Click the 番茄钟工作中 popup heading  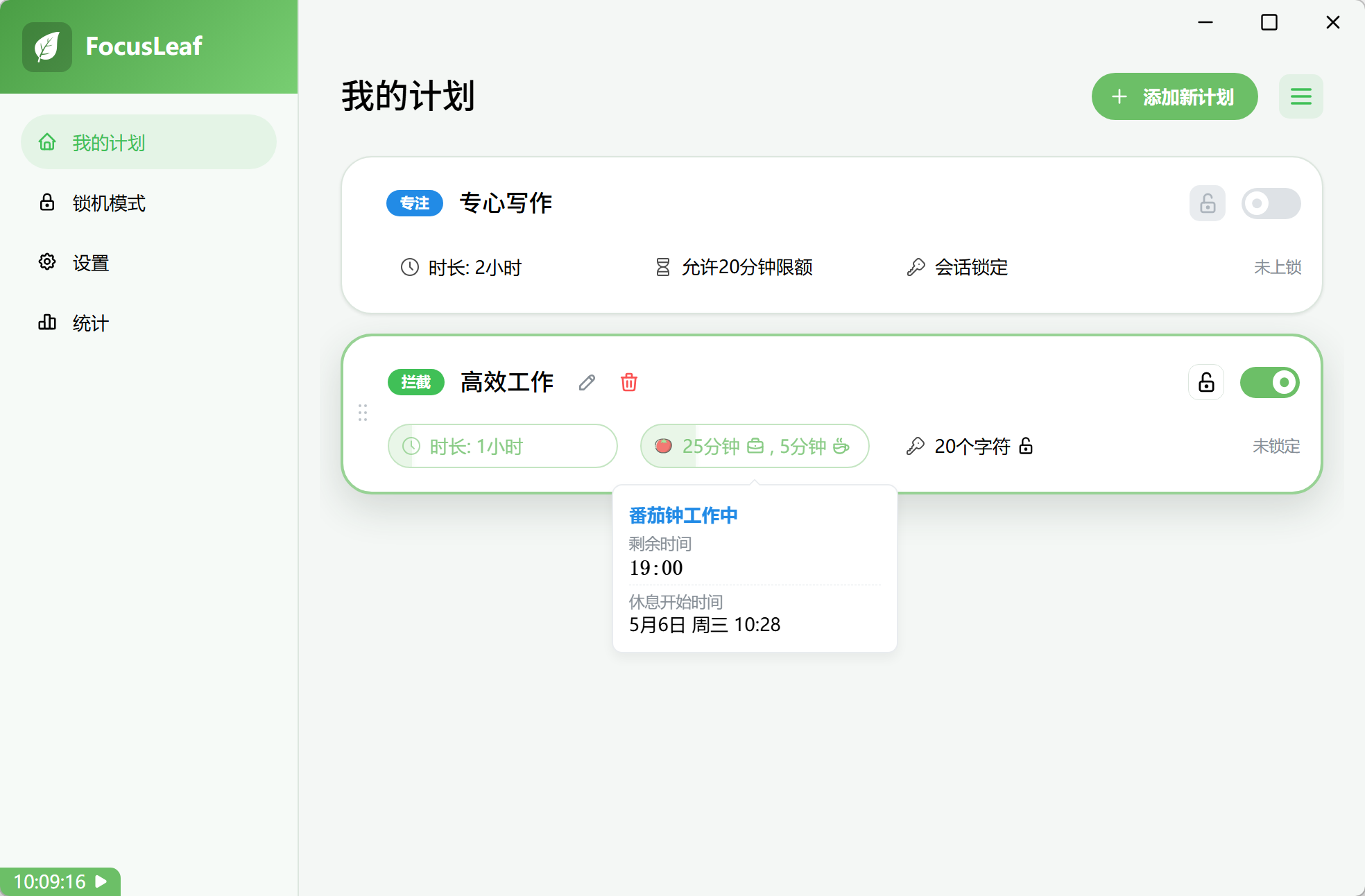coord(683,515)
